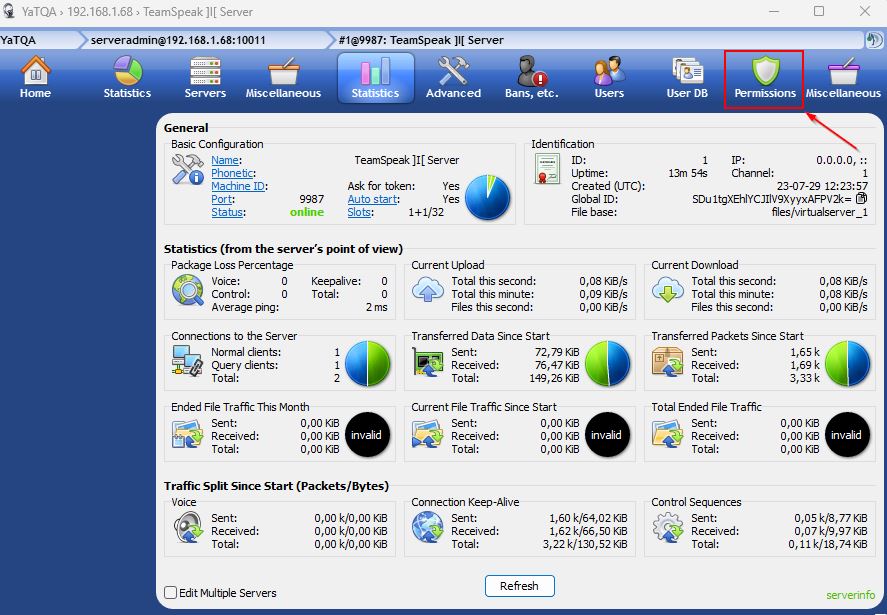Go to the Home page

coord(35,78)
